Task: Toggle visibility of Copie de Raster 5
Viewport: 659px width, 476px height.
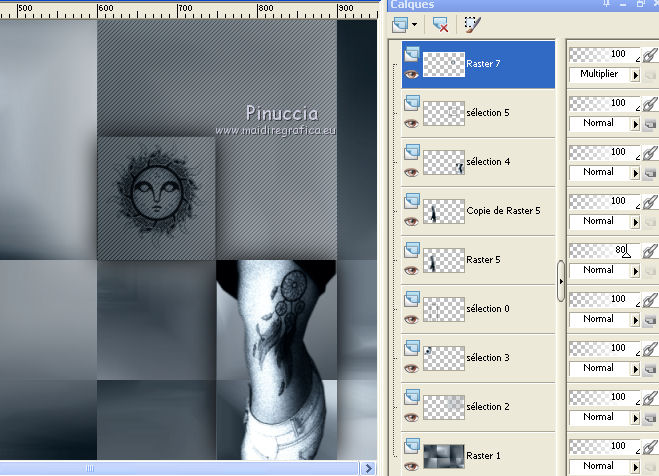Action: [x=411, y=221]
